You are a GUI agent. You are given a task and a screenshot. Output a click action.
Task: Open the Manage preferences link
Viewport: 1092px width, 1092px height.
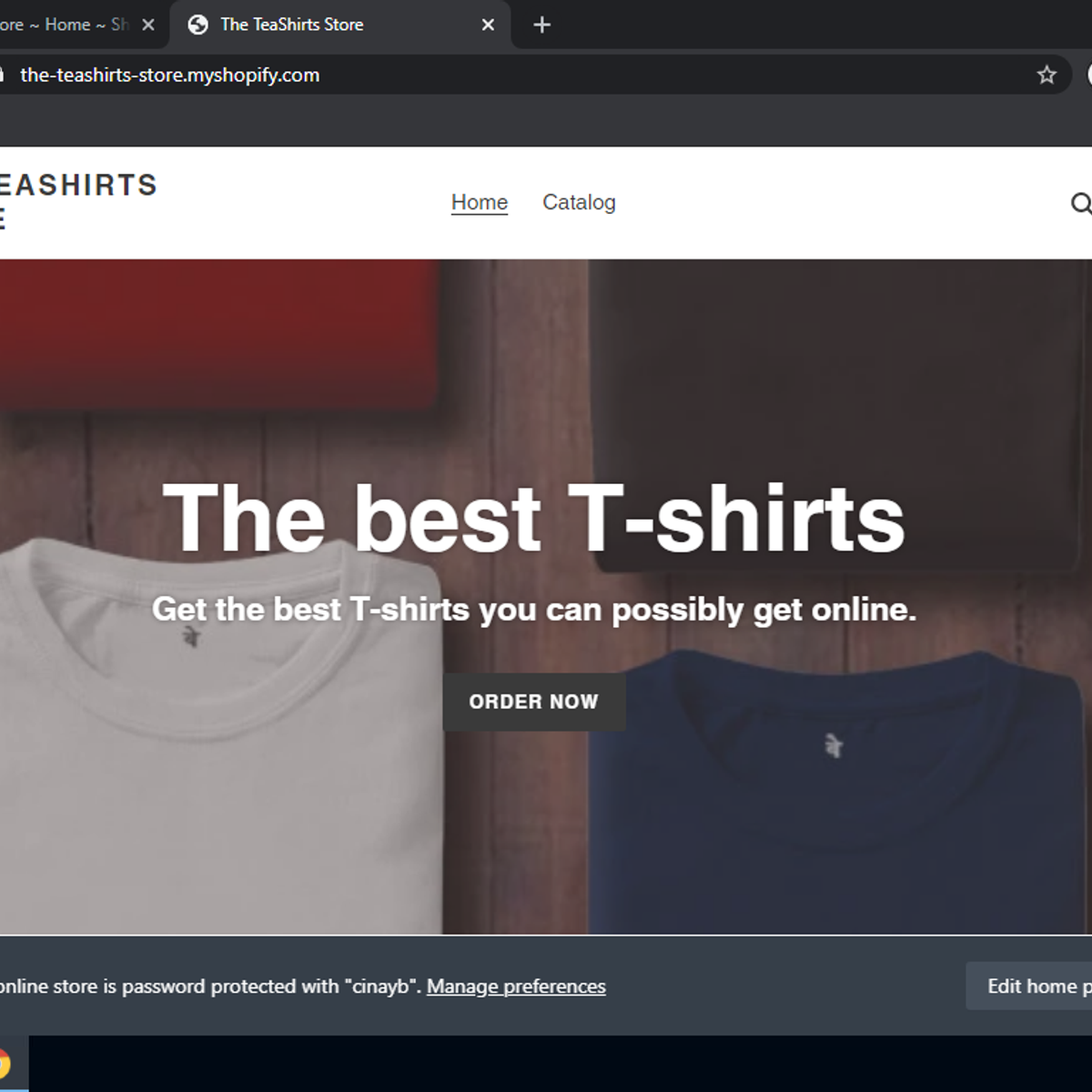[x=516, y=986]
